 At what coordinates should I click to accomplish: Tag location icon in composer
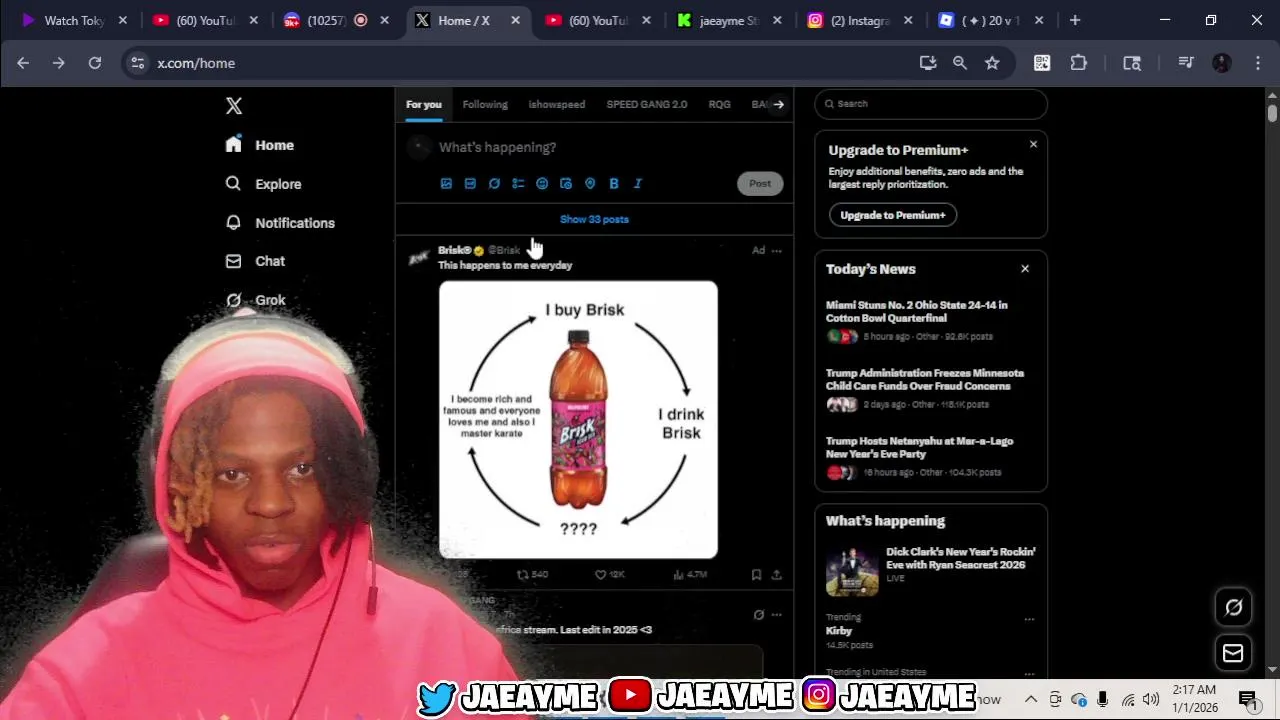(590, 184)
